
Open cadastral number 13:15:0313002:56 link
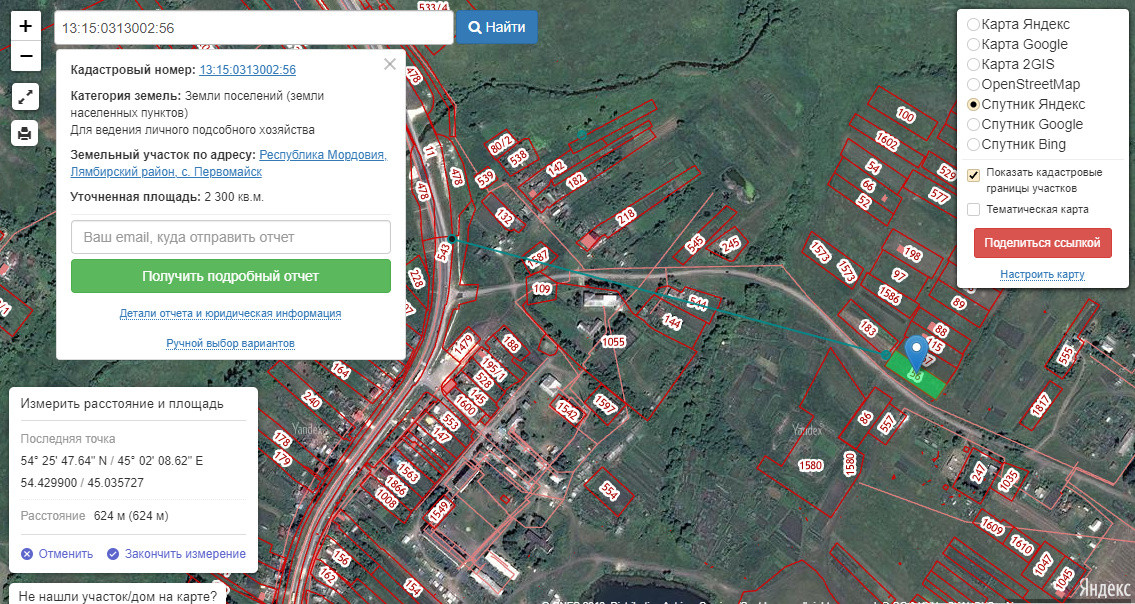(x=247, y=70)
